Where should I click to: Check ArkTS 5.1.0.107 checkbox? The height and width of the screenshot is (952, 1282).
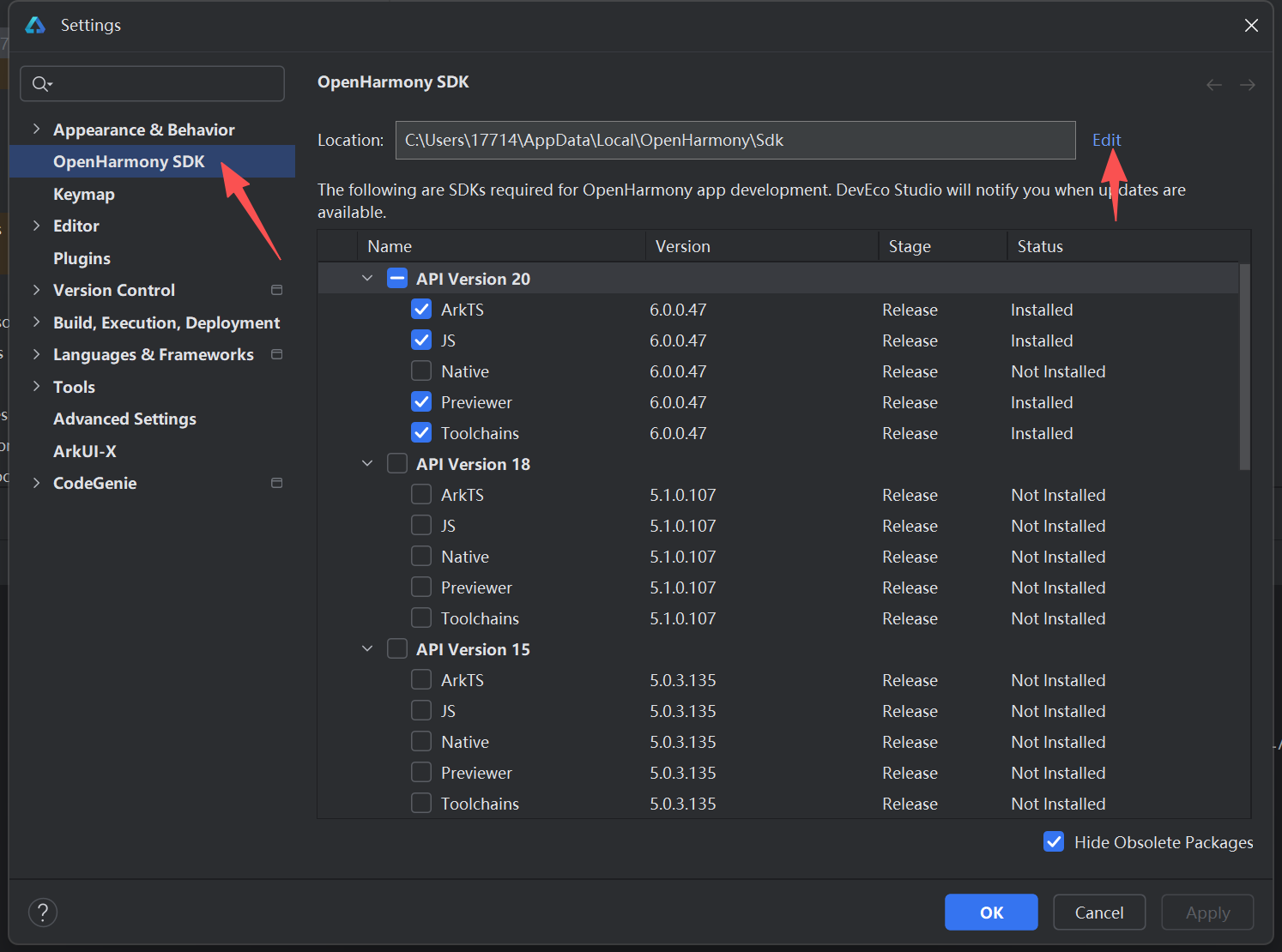pyautogui.click(x=421, y=495)
